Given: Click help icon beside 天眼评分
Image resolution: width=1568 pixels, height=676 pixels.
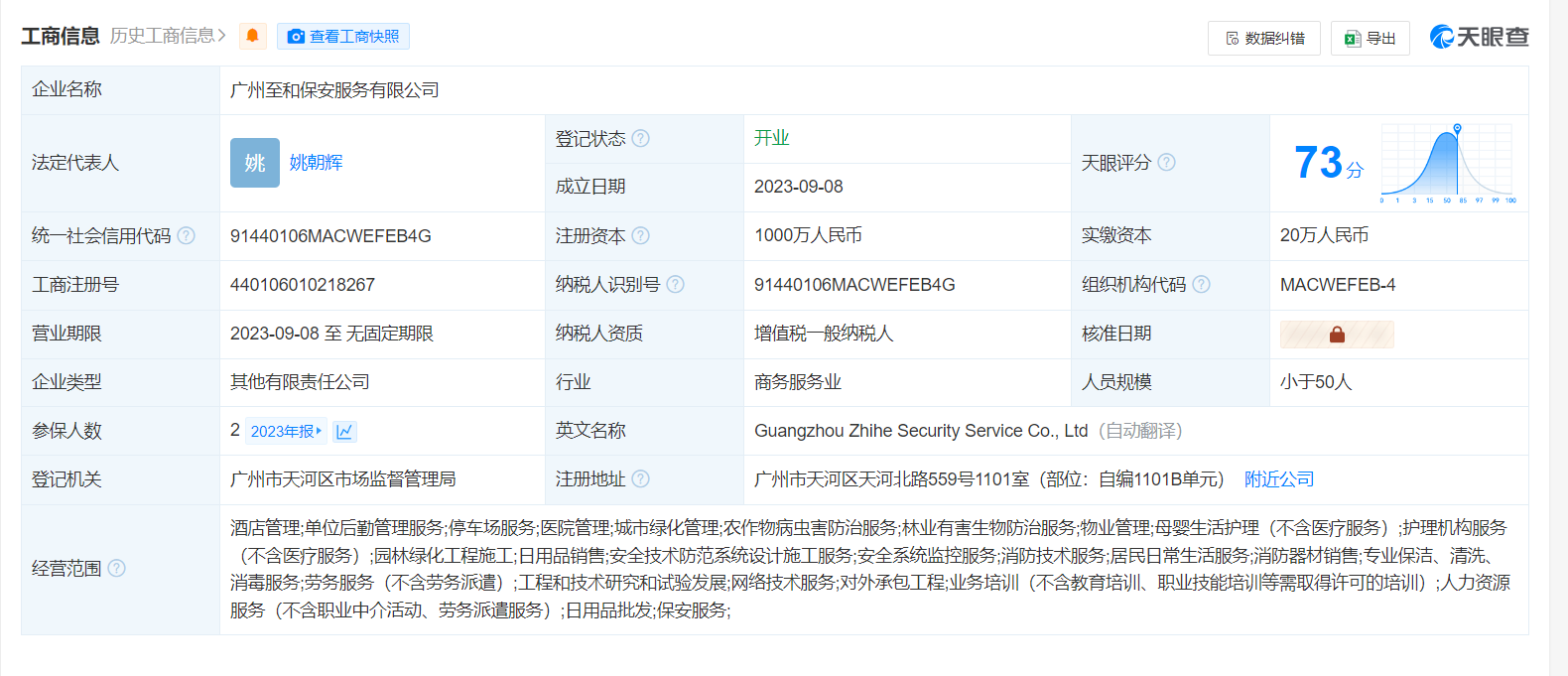Looking at the screenshot, I should coord(1167,162).
